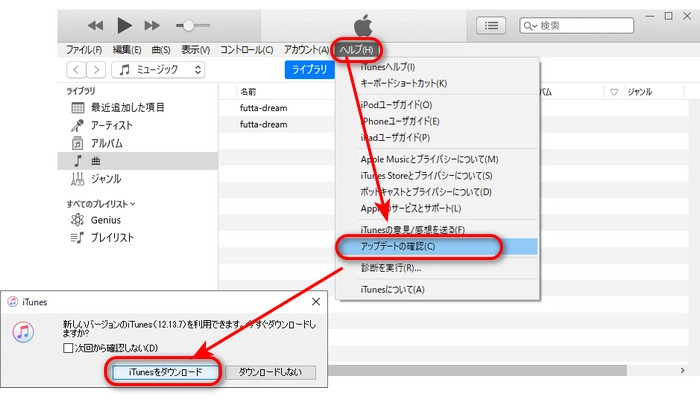Select the 曲 note icon row
The width and height of the screenshot is (700, 407).
click(x=138, y=161)
